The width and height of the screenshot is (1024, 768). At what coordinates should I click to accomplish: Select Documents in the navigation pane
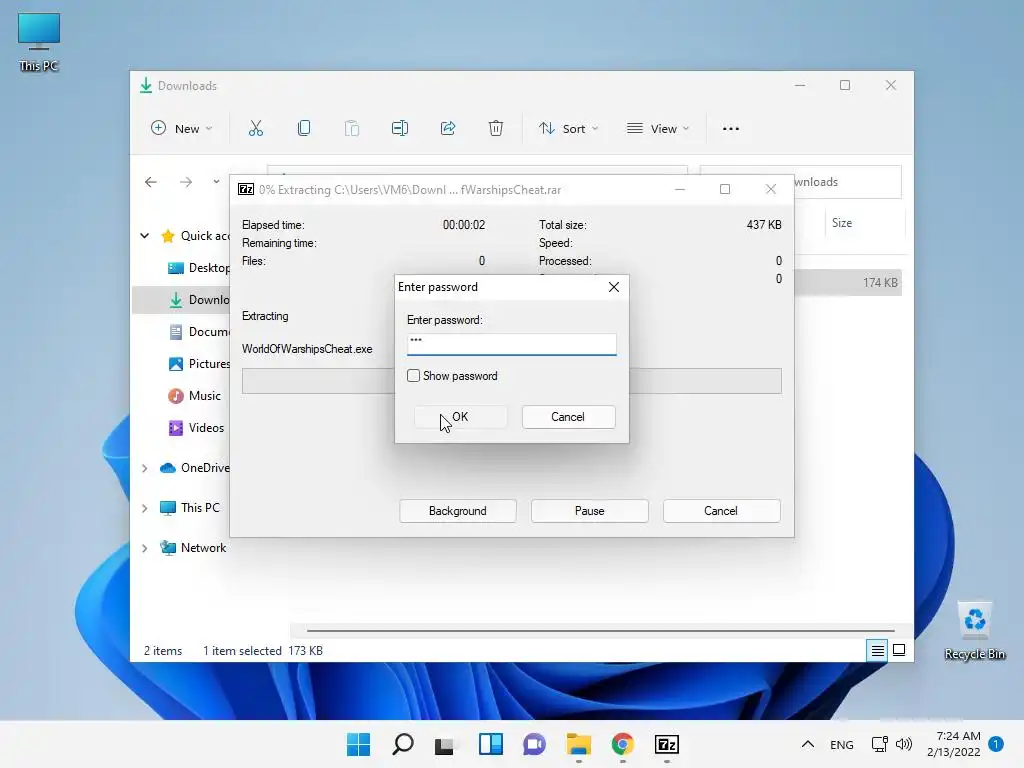199,332
